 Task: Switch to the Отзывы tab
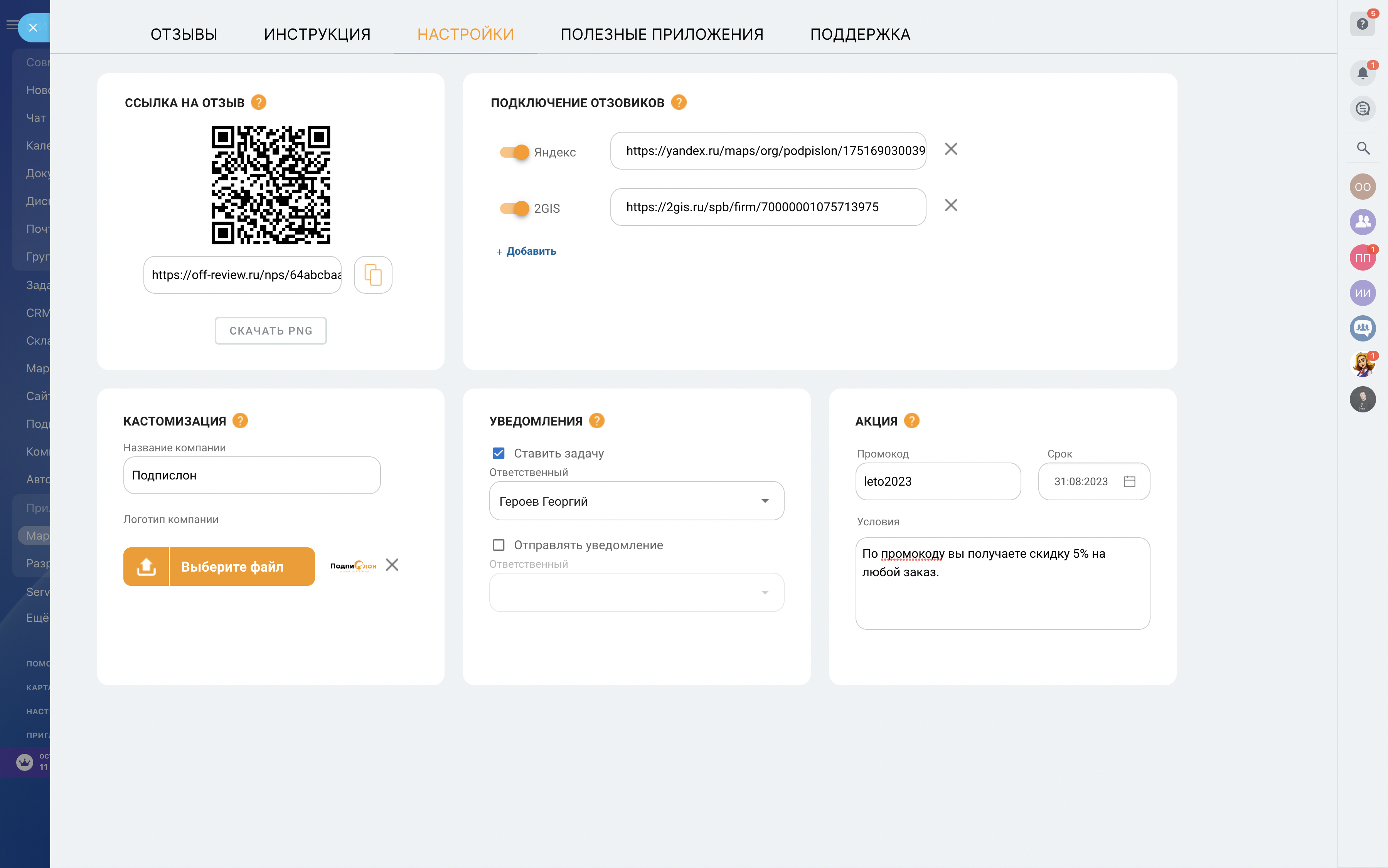tap(184, 34)
